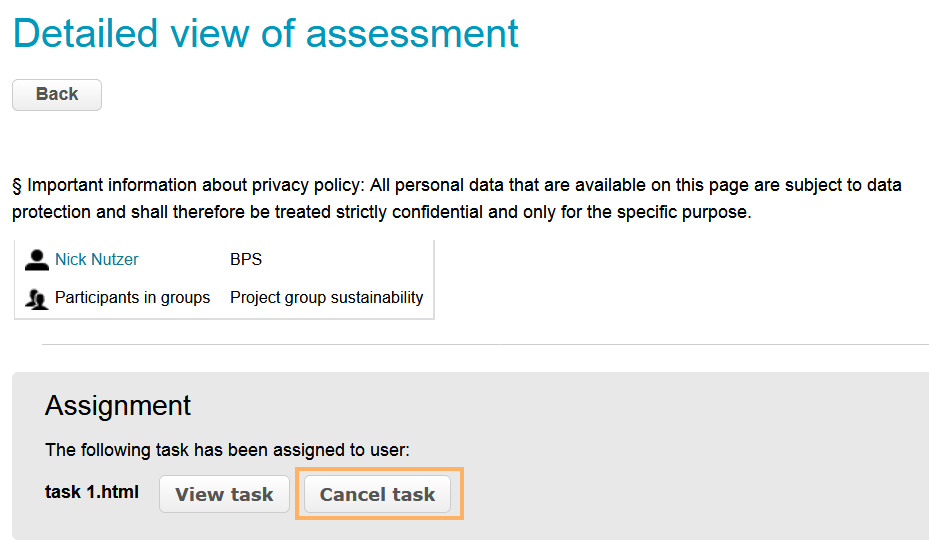
Task: Click the Detailed view of assessment heading
Action: coord(265,34)
